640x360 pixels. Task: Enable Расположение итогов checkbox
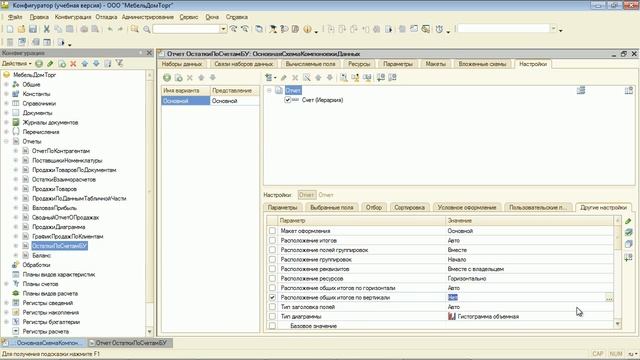[272, 240]
